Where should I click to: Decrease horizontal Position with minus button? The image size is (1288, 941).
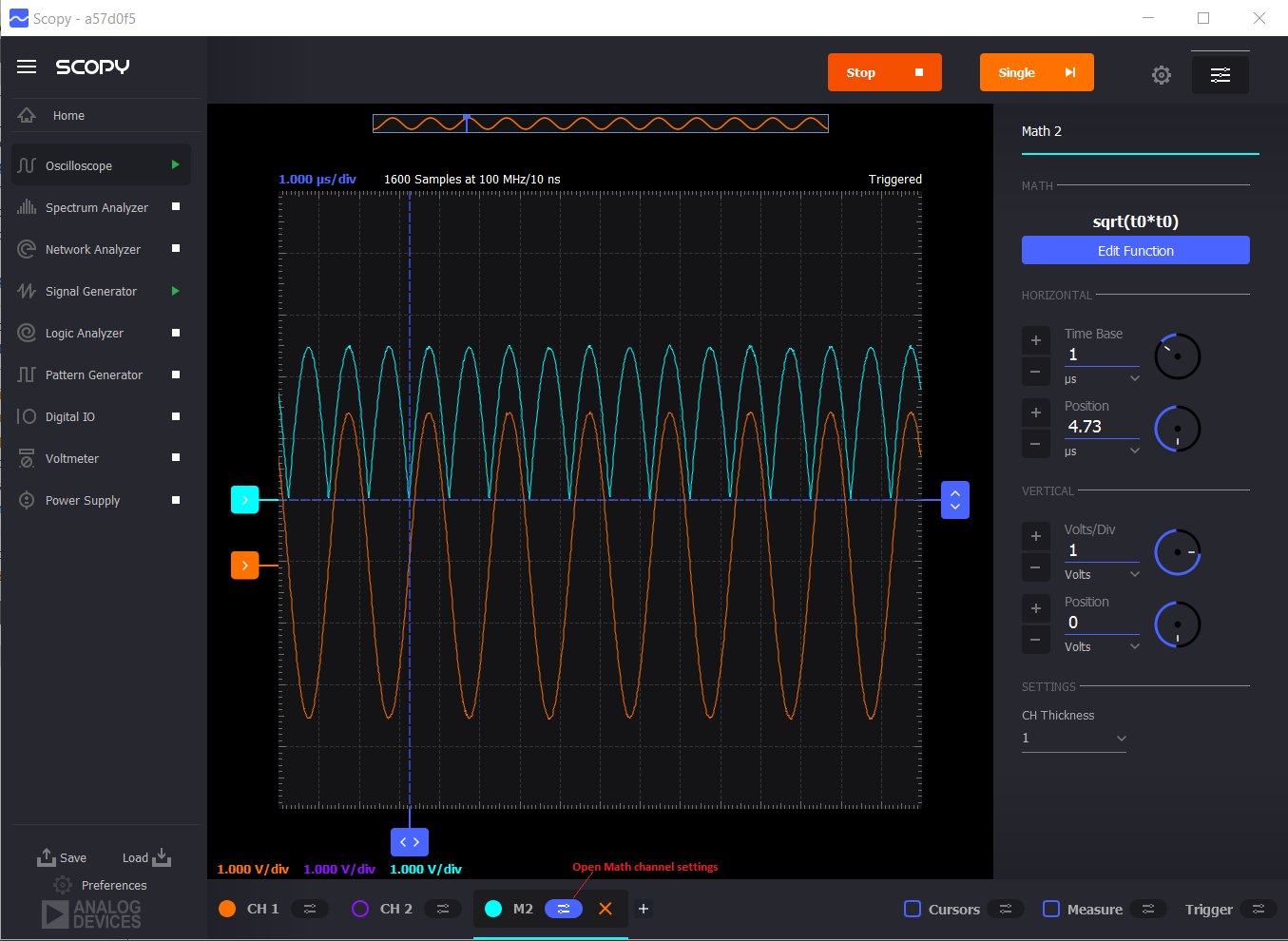[x=1036, y=444]
